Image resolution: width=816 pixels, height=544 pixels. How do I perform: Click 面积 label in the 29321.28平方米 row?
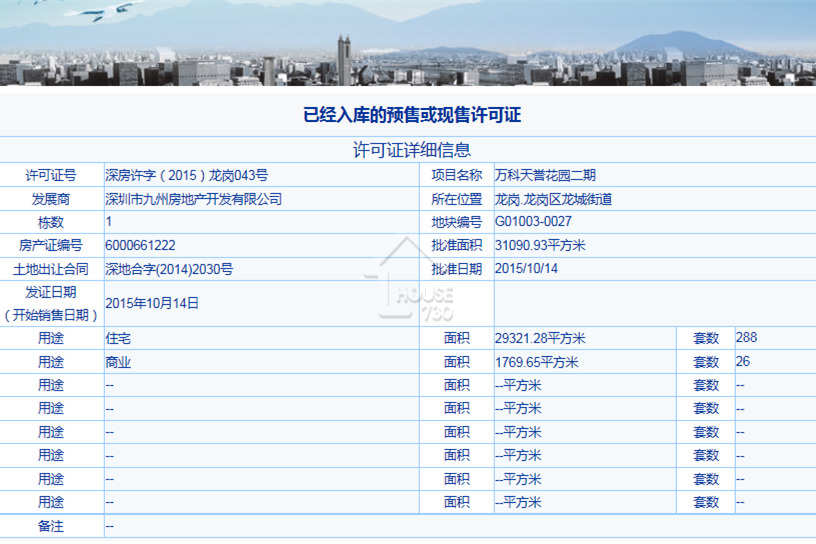coord(456,338)
